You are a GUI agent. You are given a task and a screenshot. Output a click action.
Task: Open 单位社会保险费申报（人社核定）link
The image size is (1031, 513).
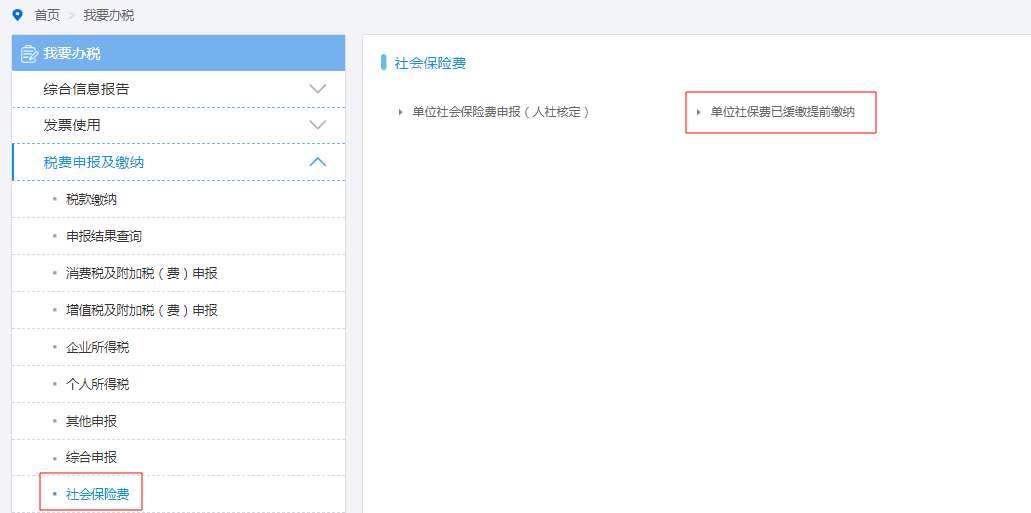click(501, 112)
